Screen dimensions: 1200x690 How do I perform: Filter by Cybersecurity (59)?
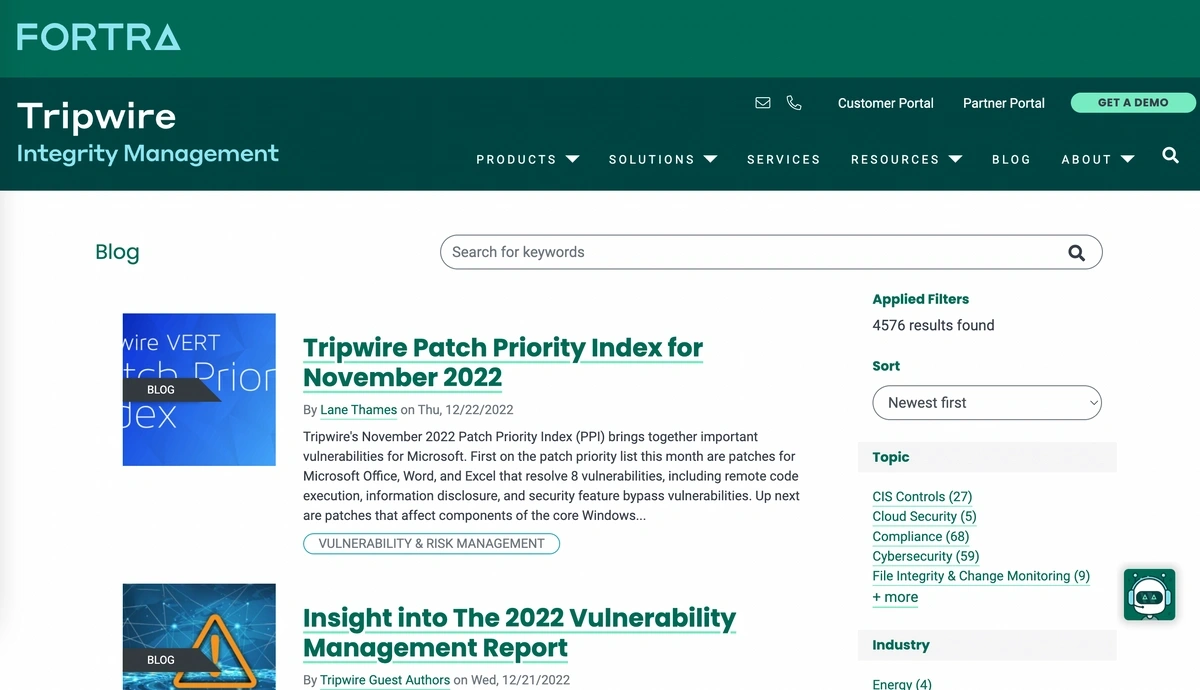click(926, 557)
